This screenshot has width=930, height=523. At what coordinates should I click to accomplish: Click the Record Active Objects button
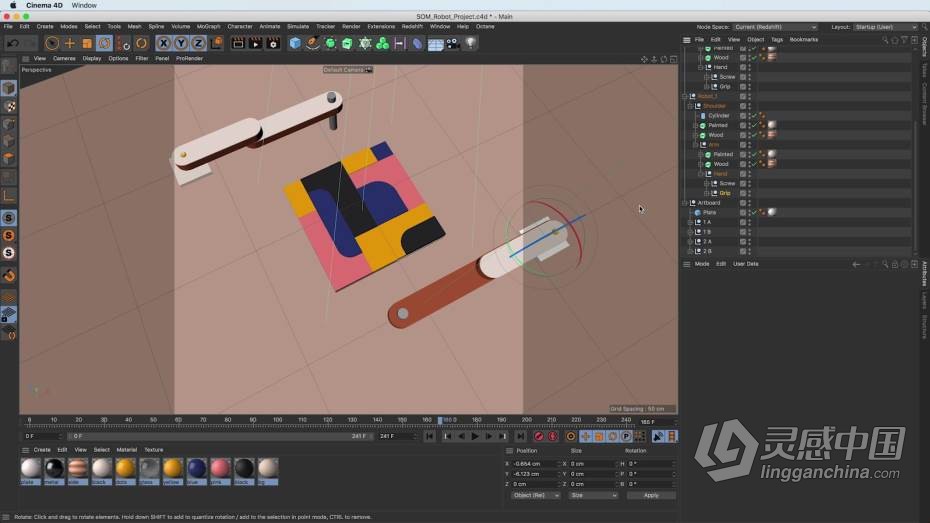pos(539,436)
